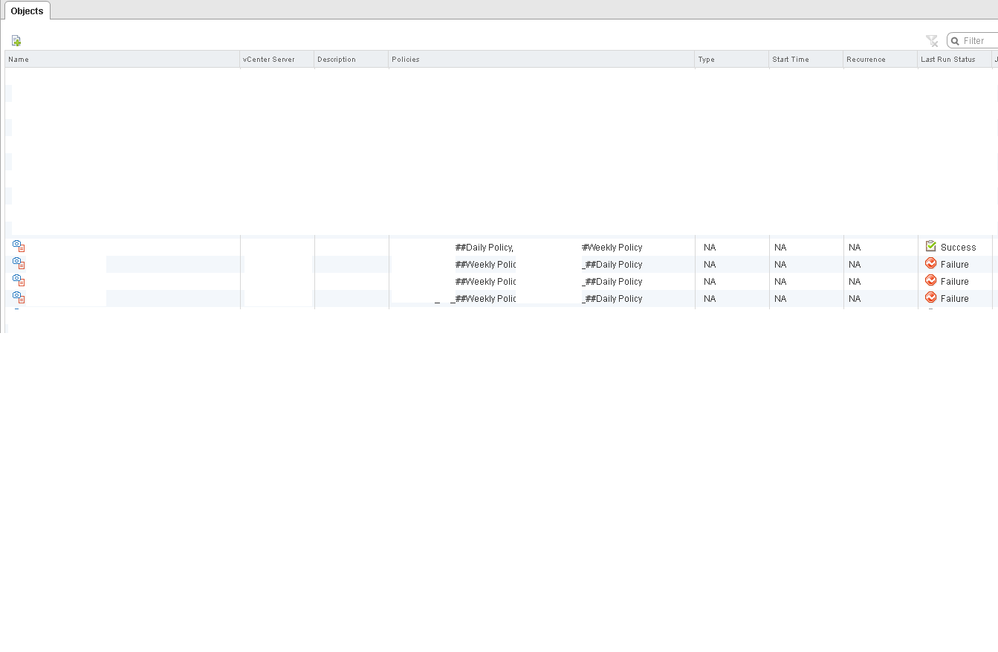Click the ##Daily Policy, text in the first row
This screenshot has width=998, height=652.
click(x=484, y=247)
